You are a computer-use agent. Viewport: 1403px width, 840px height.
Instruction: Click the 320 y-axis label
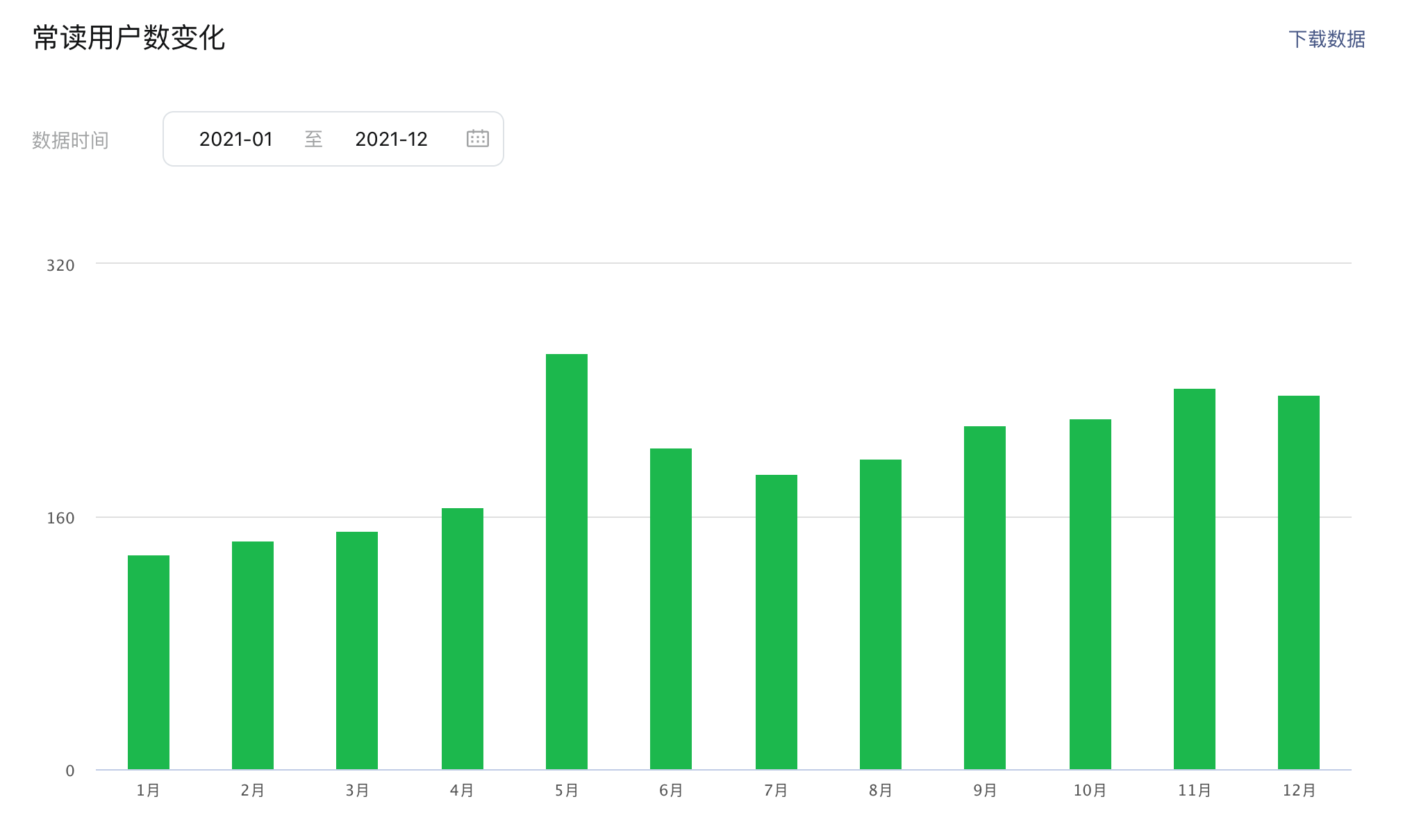(60, 265)
